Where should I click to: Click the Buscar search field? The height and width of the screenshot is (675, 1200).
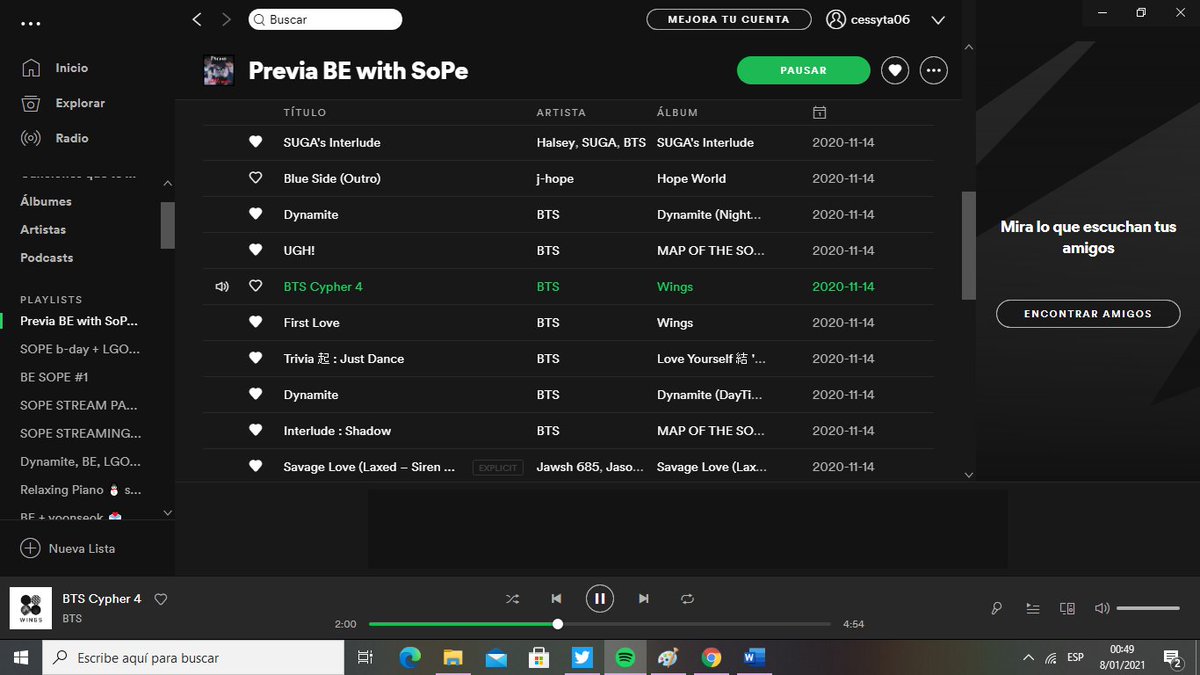(x=324, y=19)
